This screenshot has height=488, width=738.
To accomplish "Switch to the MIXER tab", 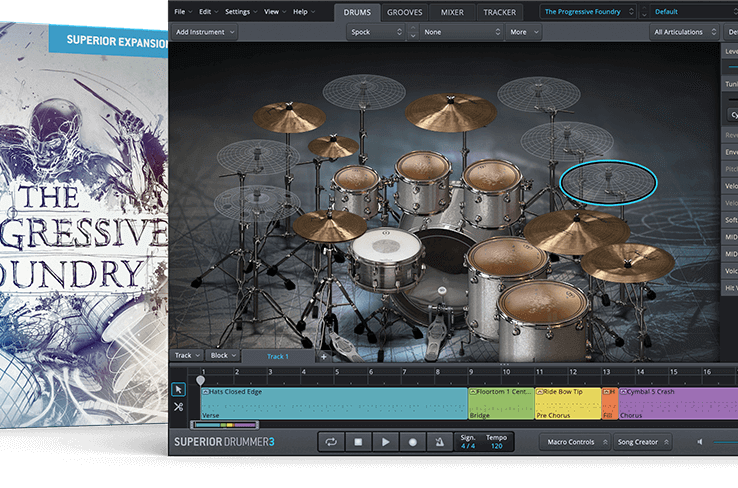I will pyautogui.click(x=452, y=12).
